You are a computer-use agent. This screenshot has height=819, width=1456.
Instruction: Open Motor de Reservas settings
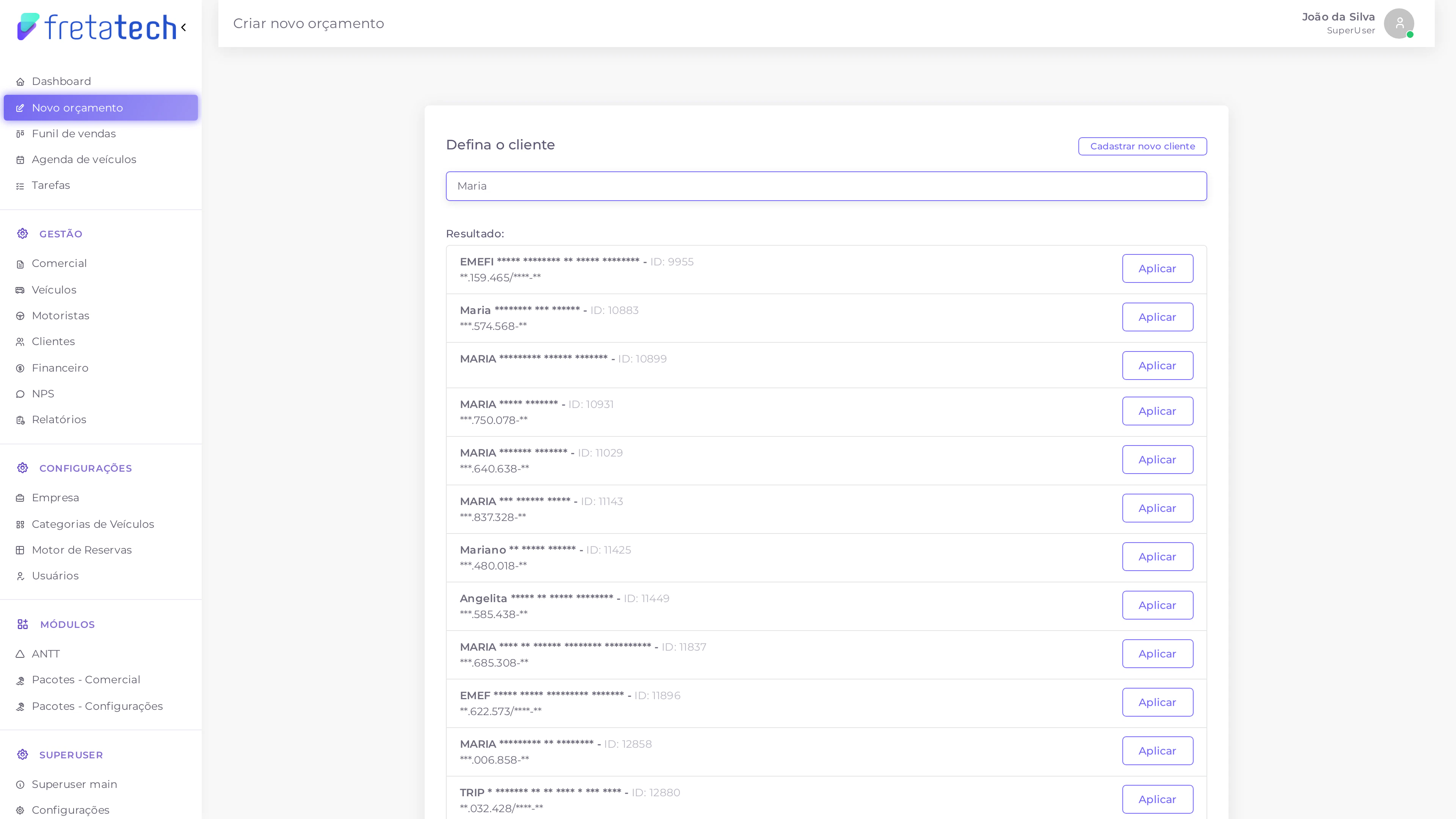pyautogui.click(x=82, y=550)
